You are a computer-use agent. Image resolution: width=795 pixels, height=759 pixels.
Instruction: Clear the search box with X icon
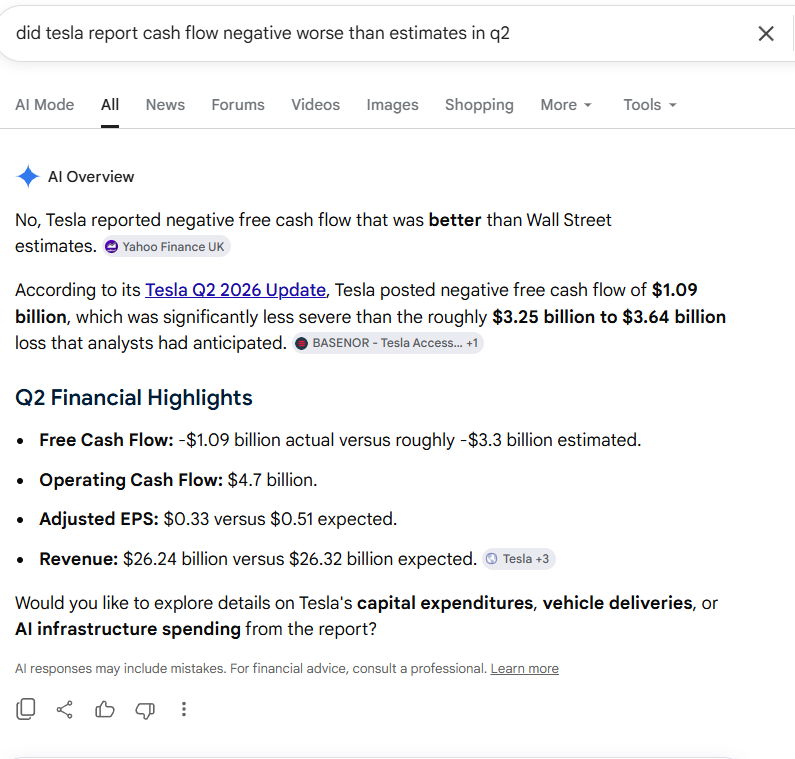766,34
